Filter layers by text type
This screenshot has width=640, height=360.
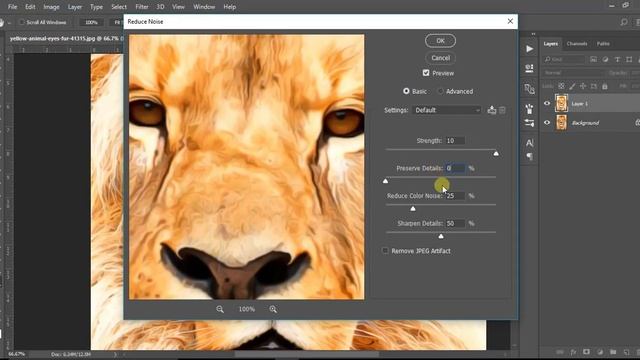coord(617,60)
